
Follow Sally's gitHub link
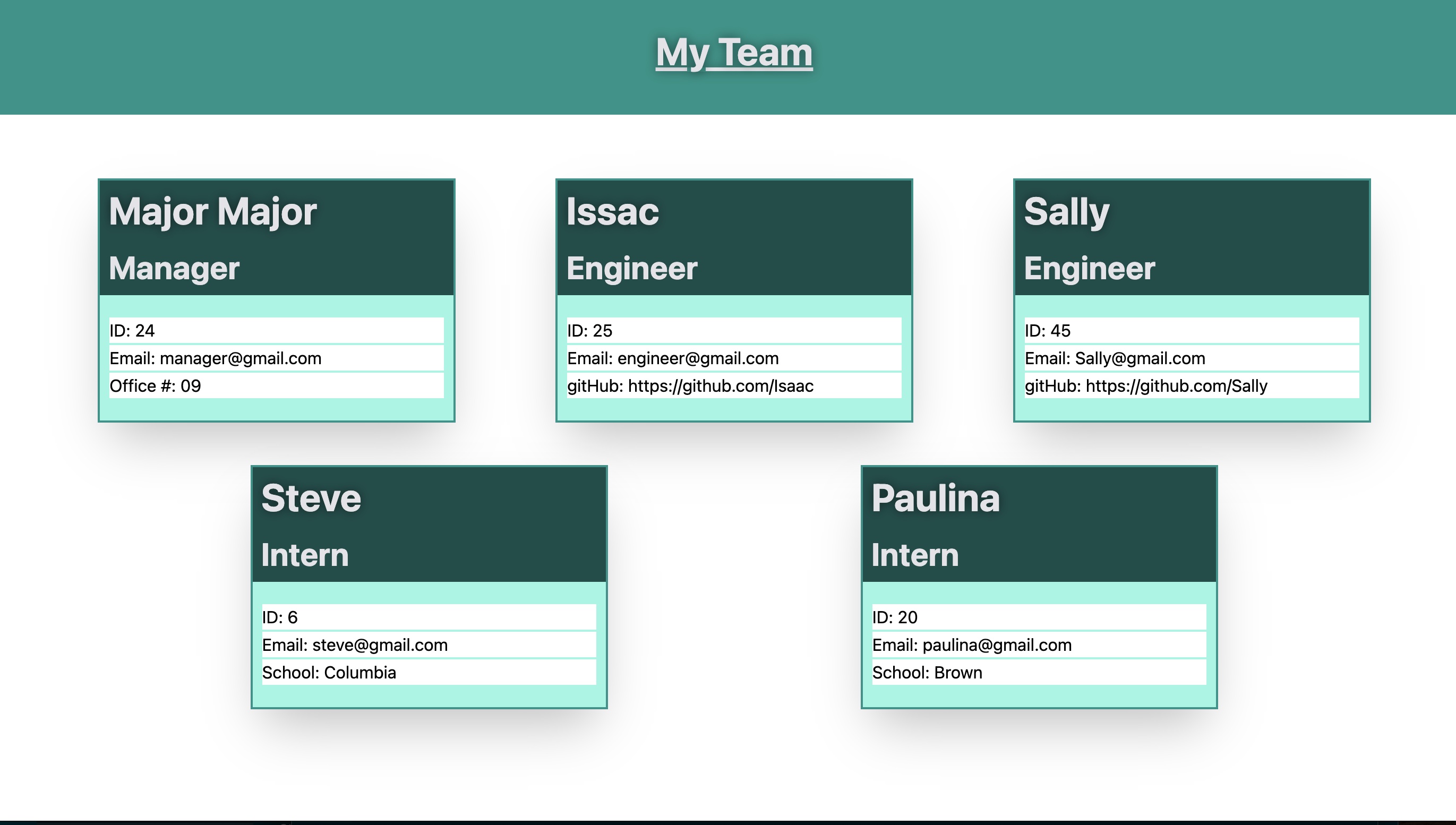tap(1146, 386)
